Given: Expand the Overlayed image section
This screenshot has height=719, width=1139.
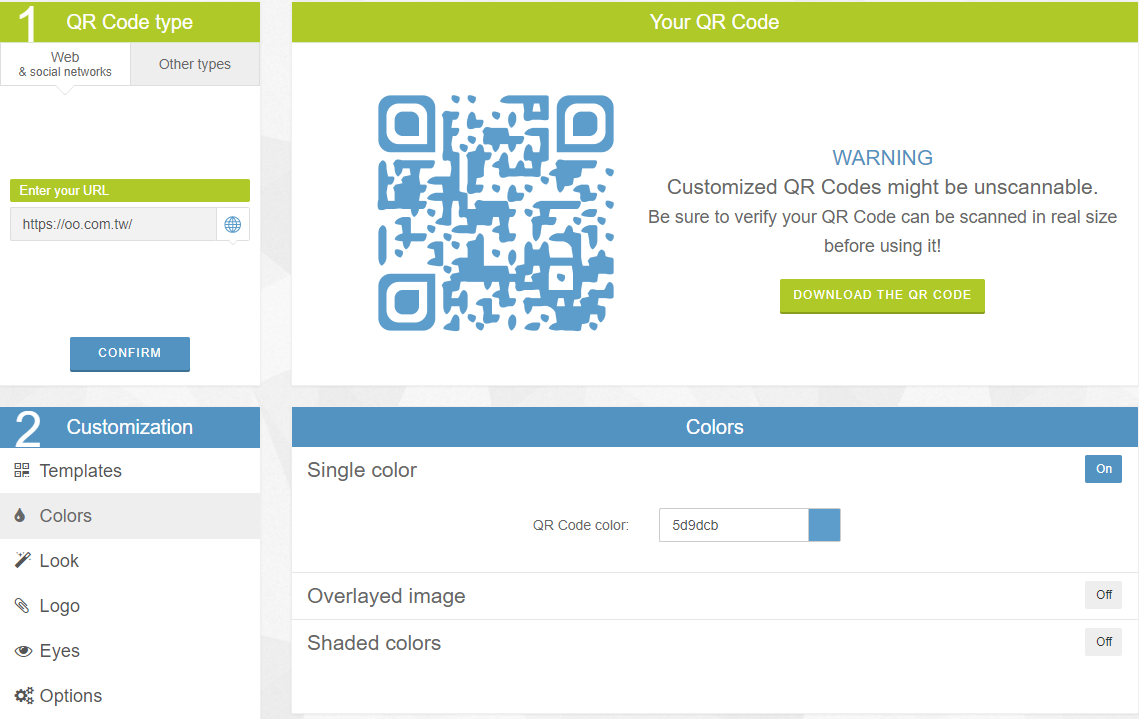Looking at the screenshot, I should (386, 596).
